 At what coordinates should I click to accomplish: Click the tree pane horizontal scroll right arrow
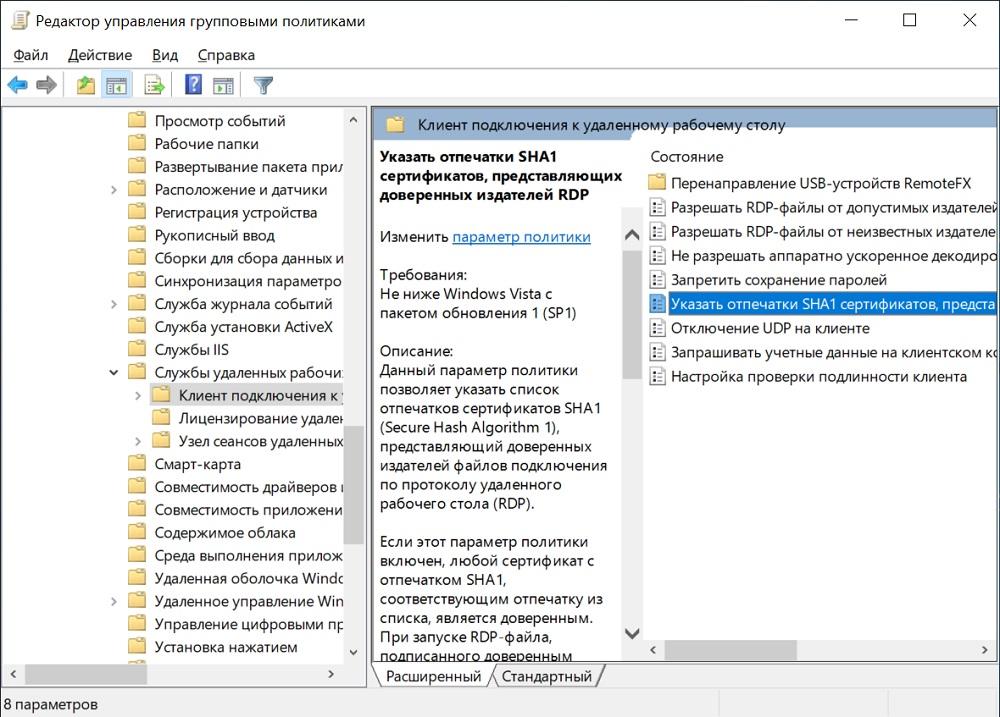[331, 674]
